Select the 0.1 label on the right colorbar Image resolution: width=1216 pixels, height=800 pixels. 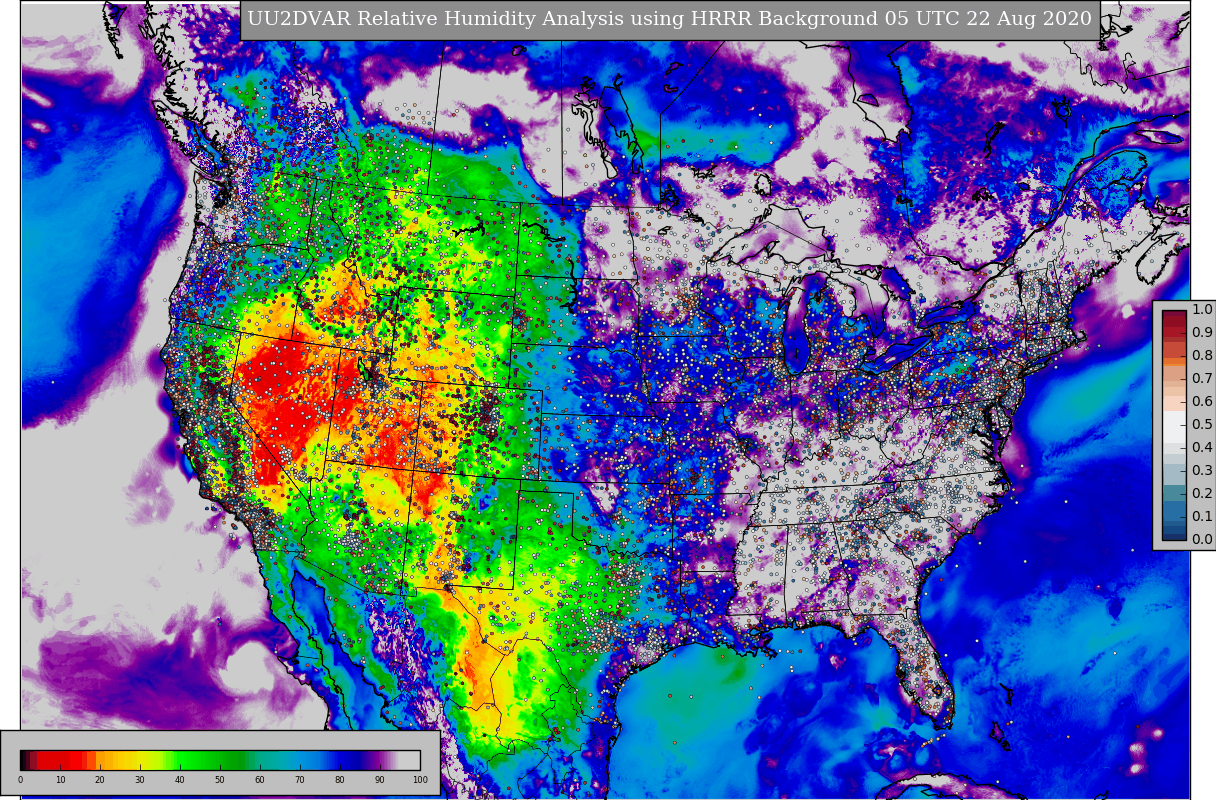(x=1202, y=517)
